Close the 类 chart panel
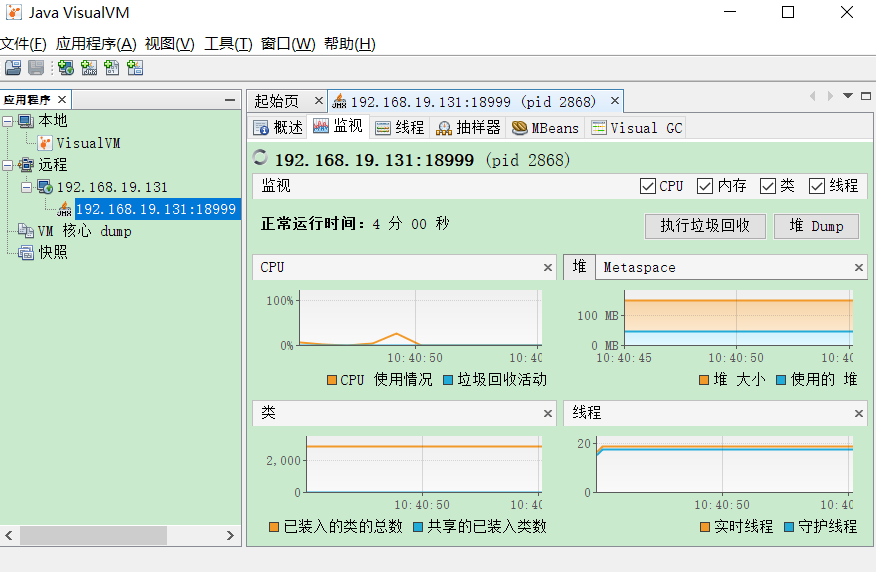Image resolution: width=876 pixels, height=572 pixels. (548, 413)
